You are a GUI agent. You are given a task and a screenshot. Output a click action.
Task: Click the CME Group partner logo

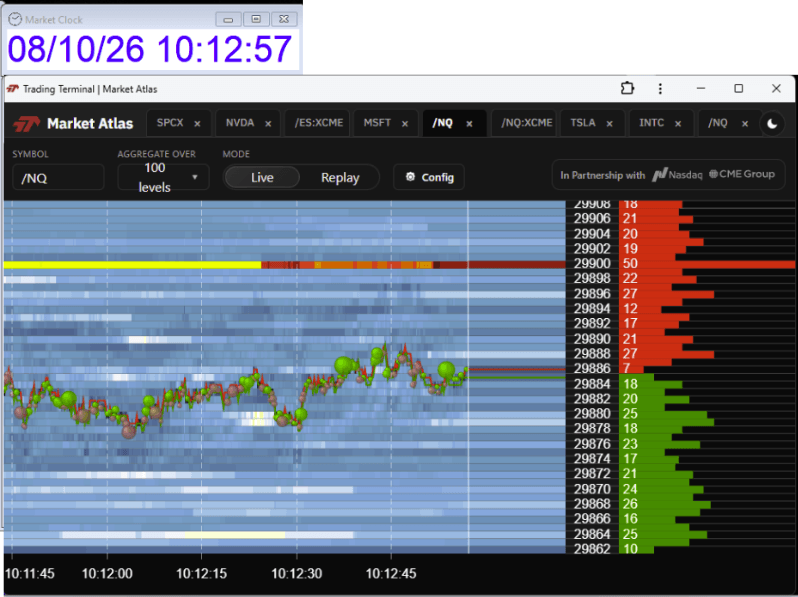[x=742, y=174]
